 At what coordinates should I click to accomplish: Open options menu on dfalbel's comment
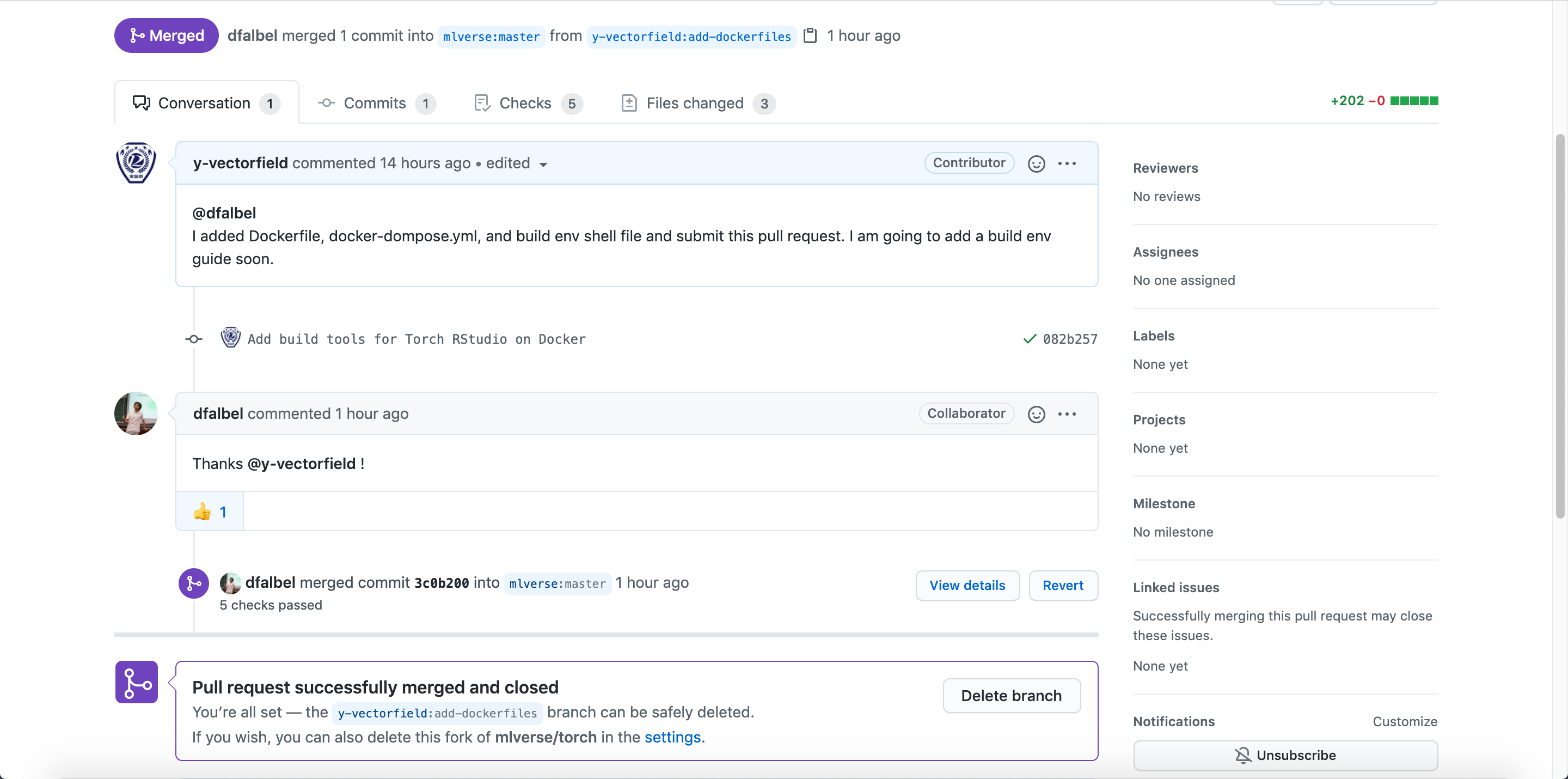click(x=1067, y=414)
